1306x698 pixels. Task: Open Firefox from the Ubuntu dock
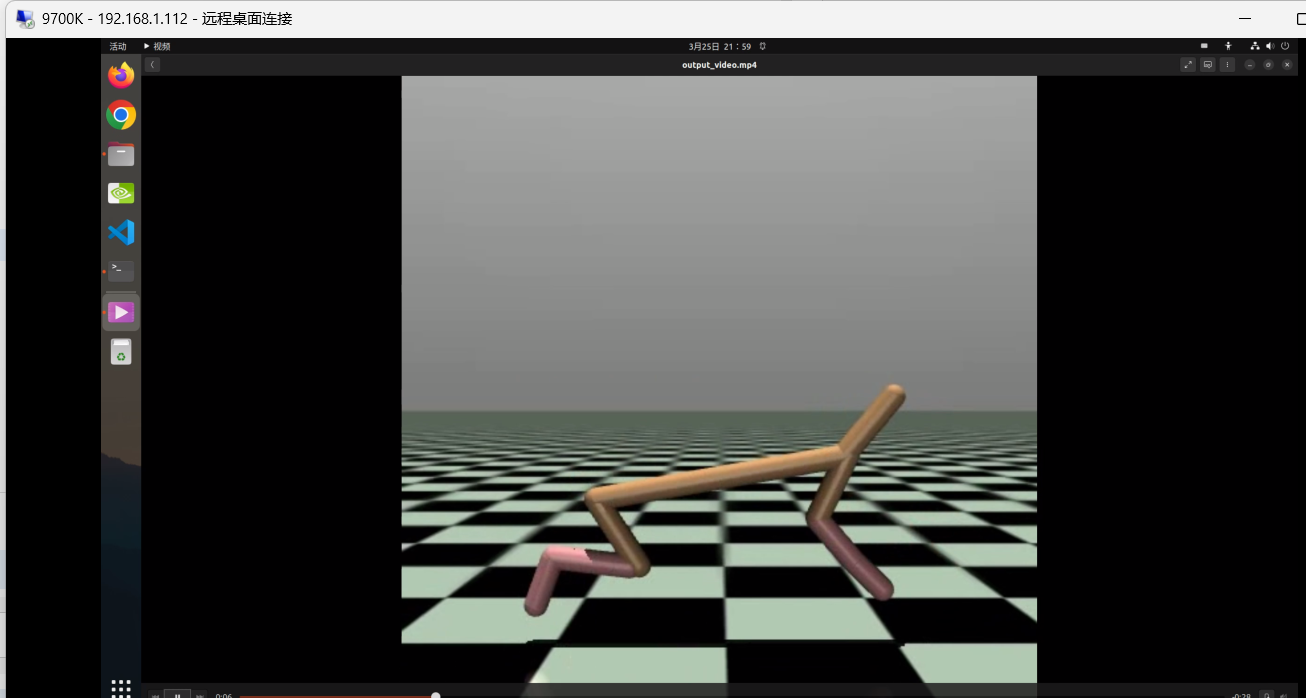pos(121,75)
